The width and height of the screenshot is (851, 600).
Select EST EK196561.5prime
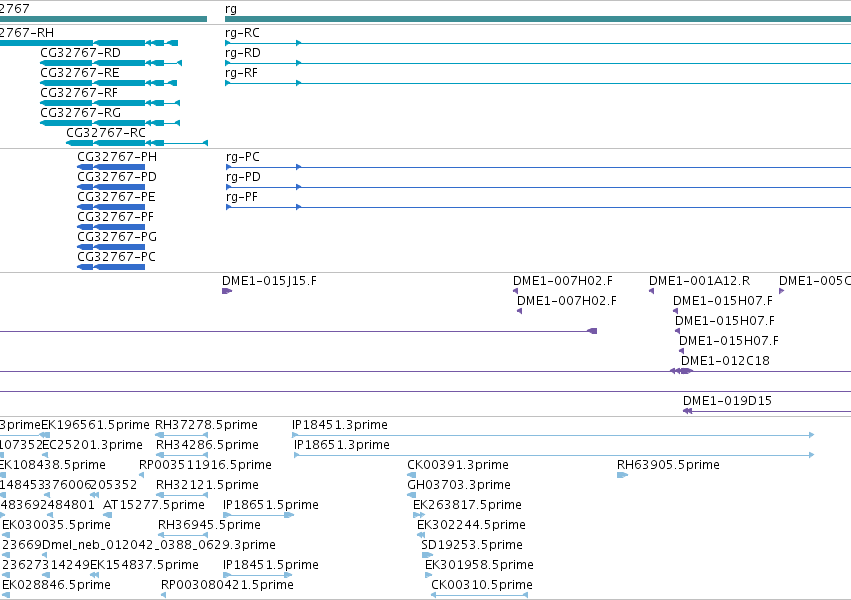(x=46, y=435)
